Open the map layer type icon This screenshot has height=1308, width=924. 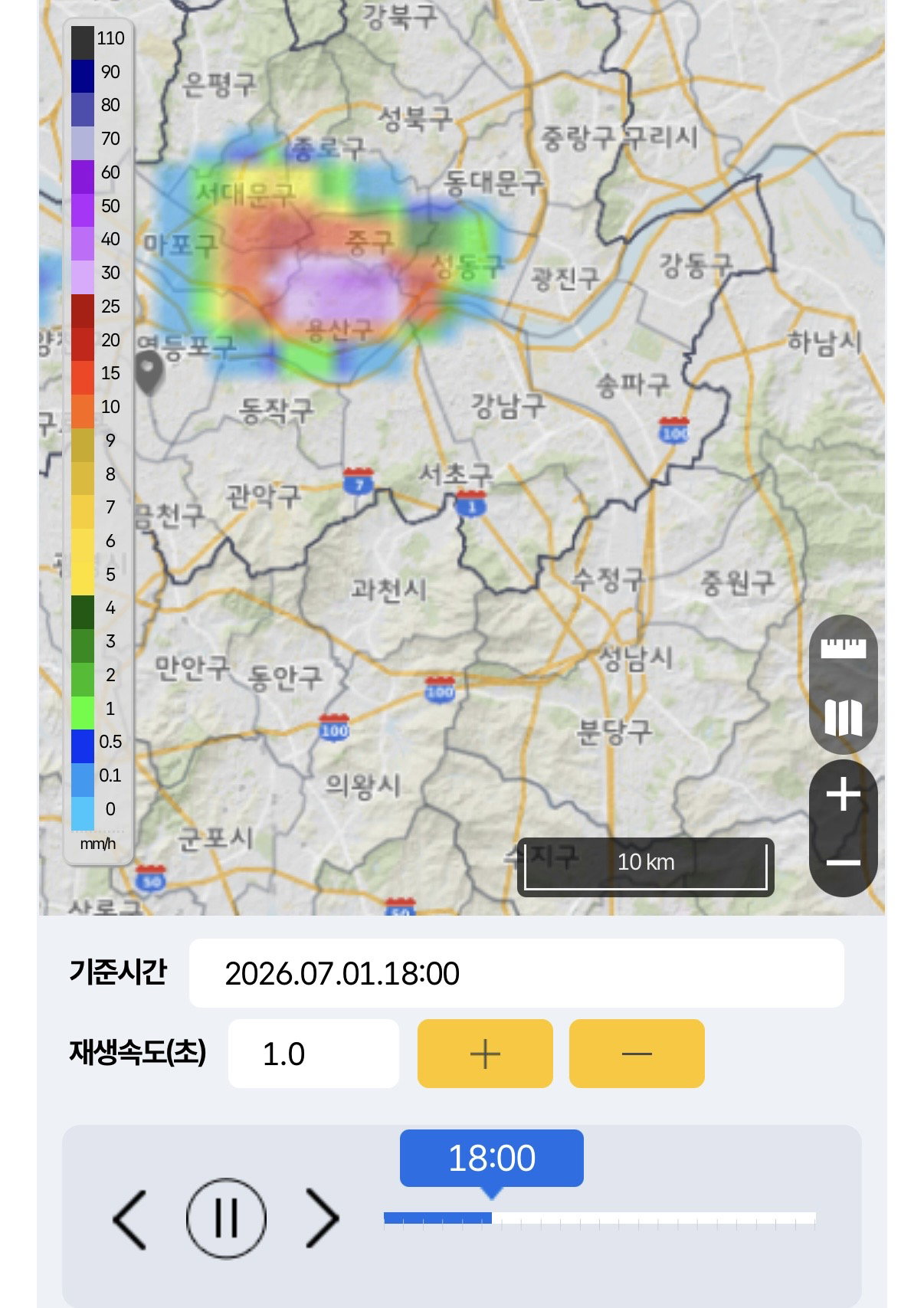tap(843, 717)
